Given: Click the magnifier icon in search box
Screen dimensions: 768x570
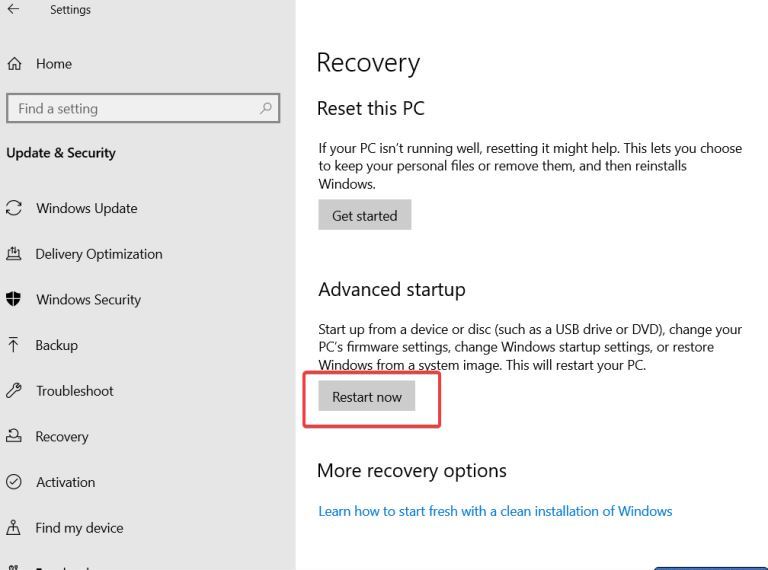Looking at the screenshot, I should point(265,108).
